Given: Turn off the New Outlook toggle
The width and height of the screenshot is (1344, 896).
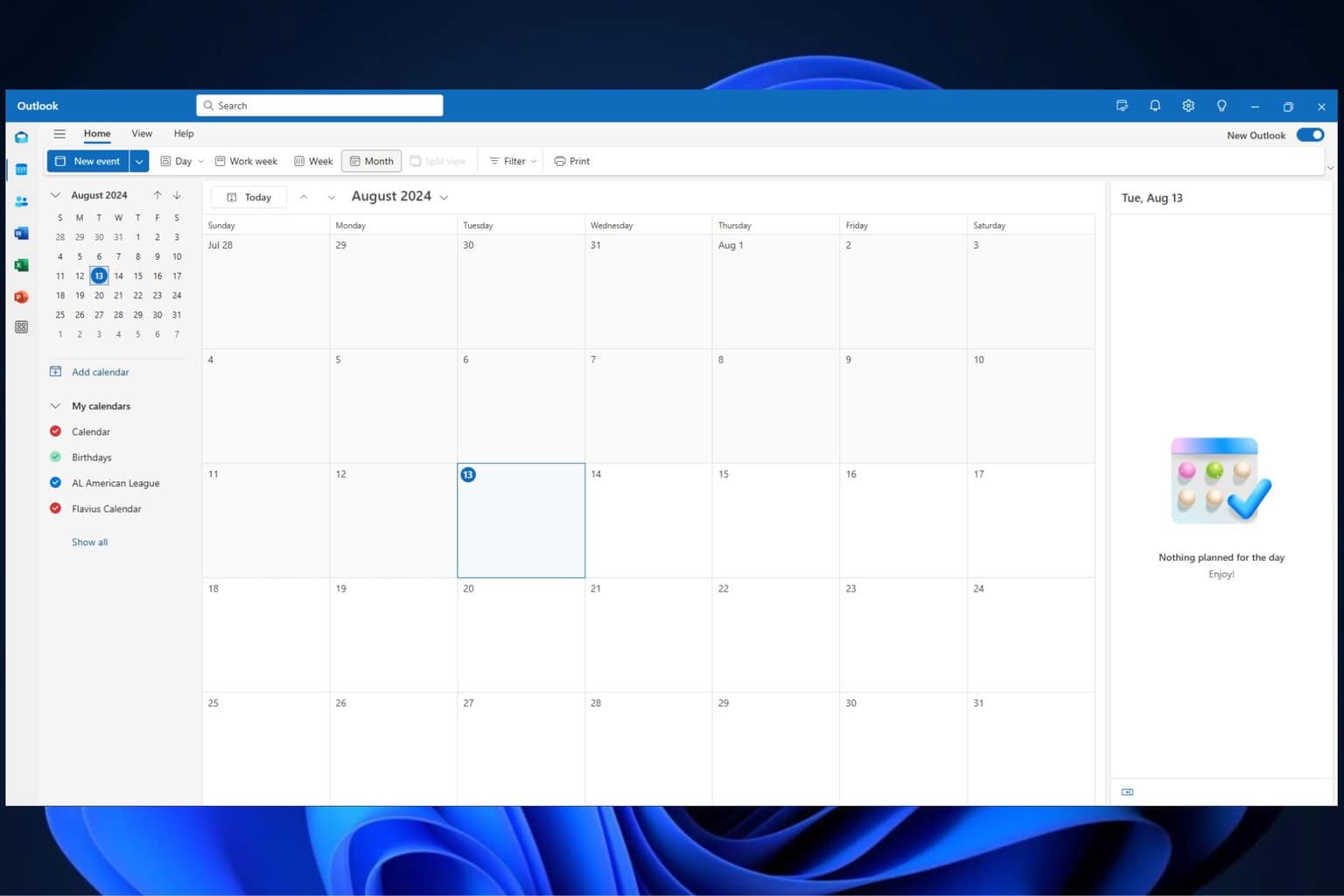Looking at the screenshot, I should click(1310, 135).
